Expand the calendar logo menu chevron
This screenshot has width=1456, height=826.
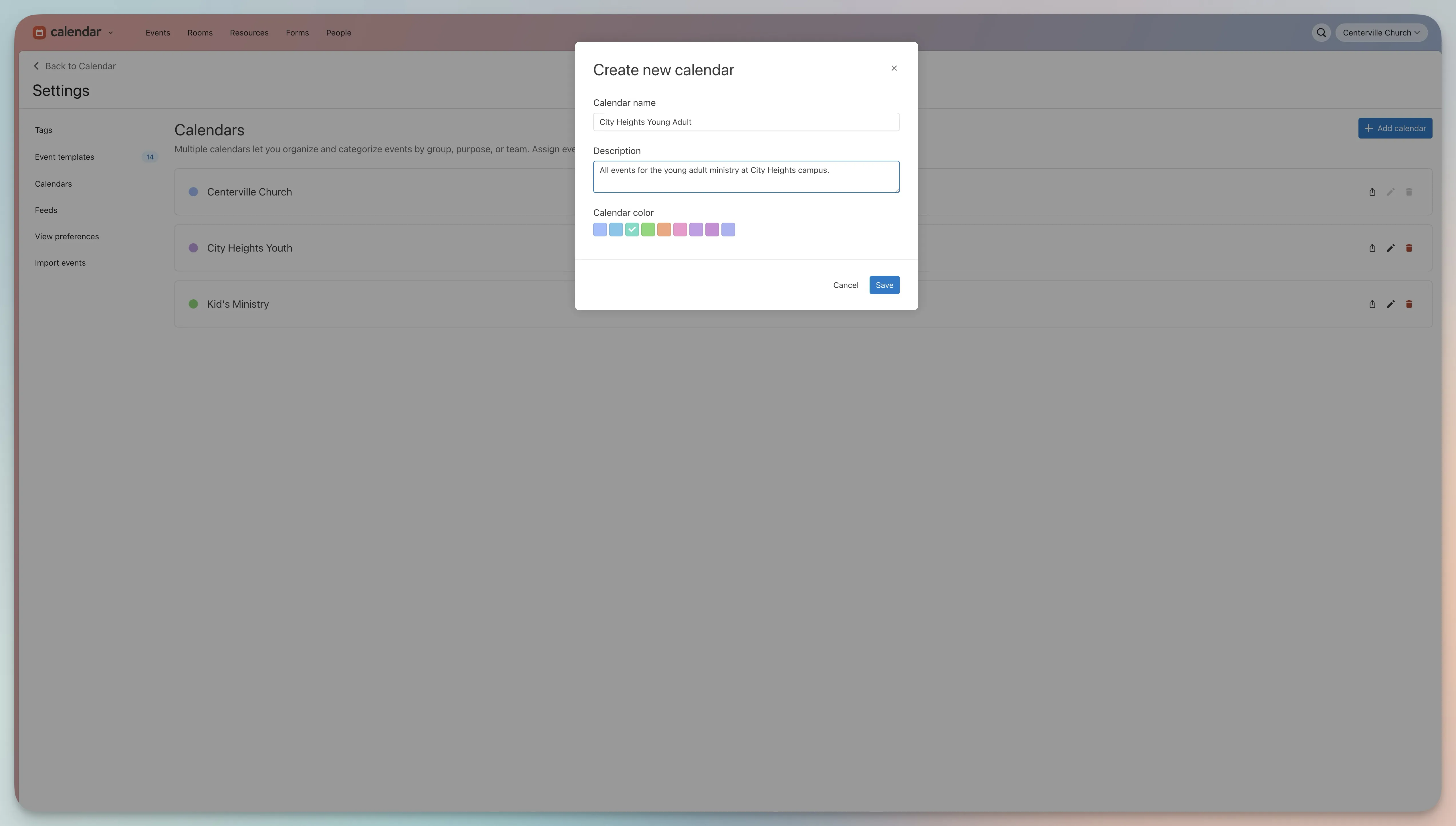click(111, 32)
